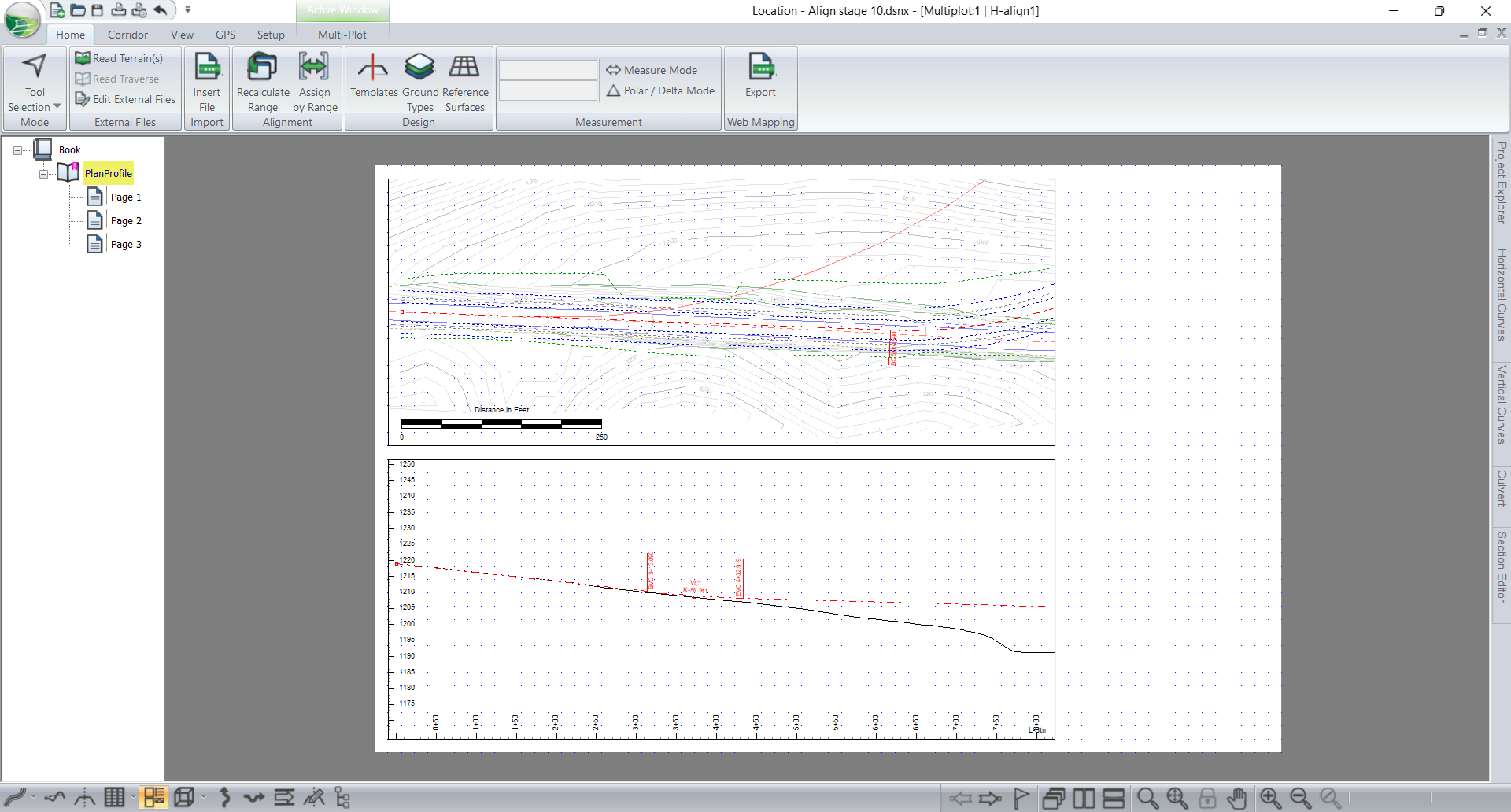Click the hierarchy tree icon in bottom toolbar

click(342, 798)
